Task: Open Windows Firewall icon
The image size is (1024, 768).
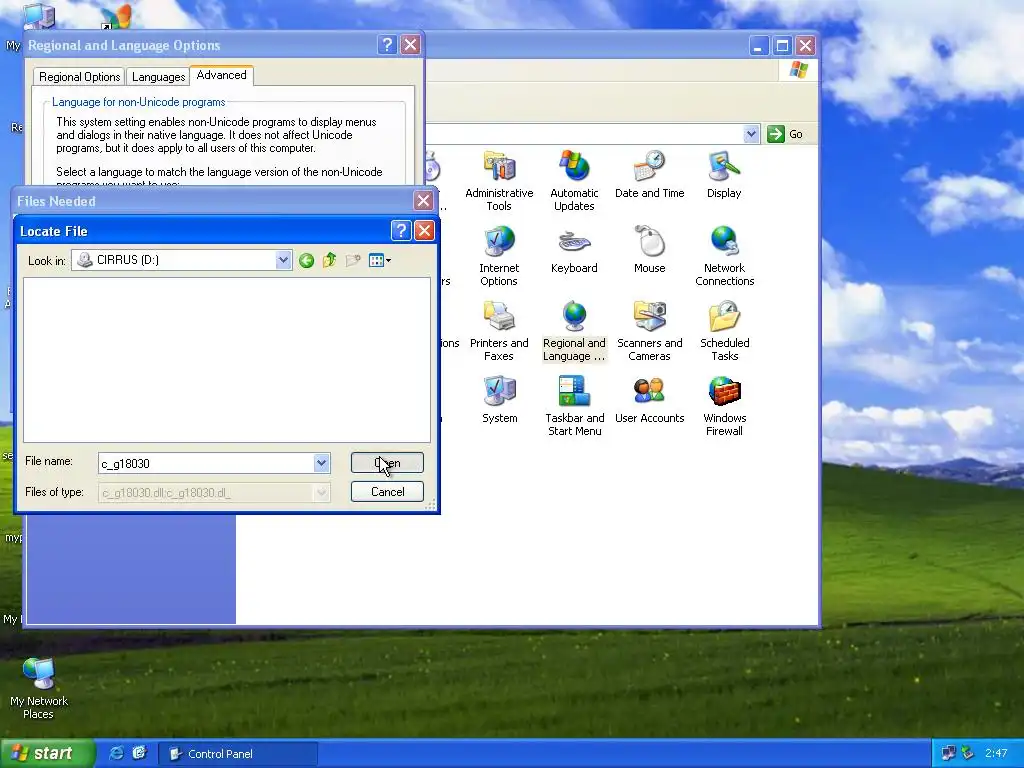Action: click(724, 406)
